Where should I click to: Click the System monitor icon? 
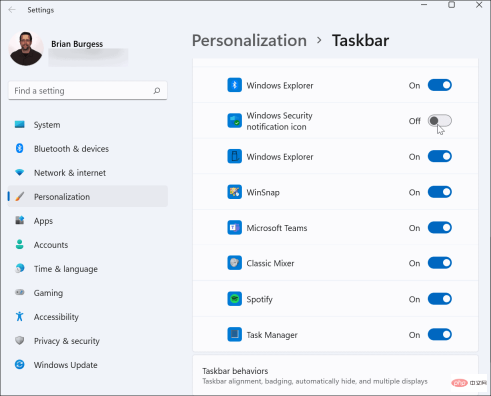click(x=20, y=125)
